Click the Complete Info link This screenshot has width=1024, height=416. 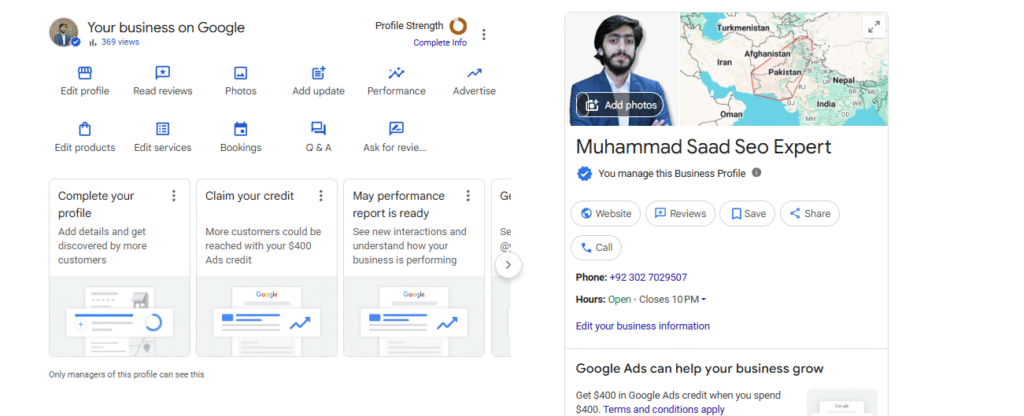(x=440, y=42)
